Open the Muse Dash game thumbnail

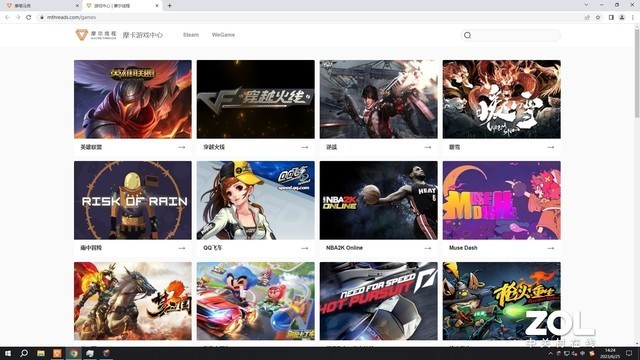coord(502,200)
